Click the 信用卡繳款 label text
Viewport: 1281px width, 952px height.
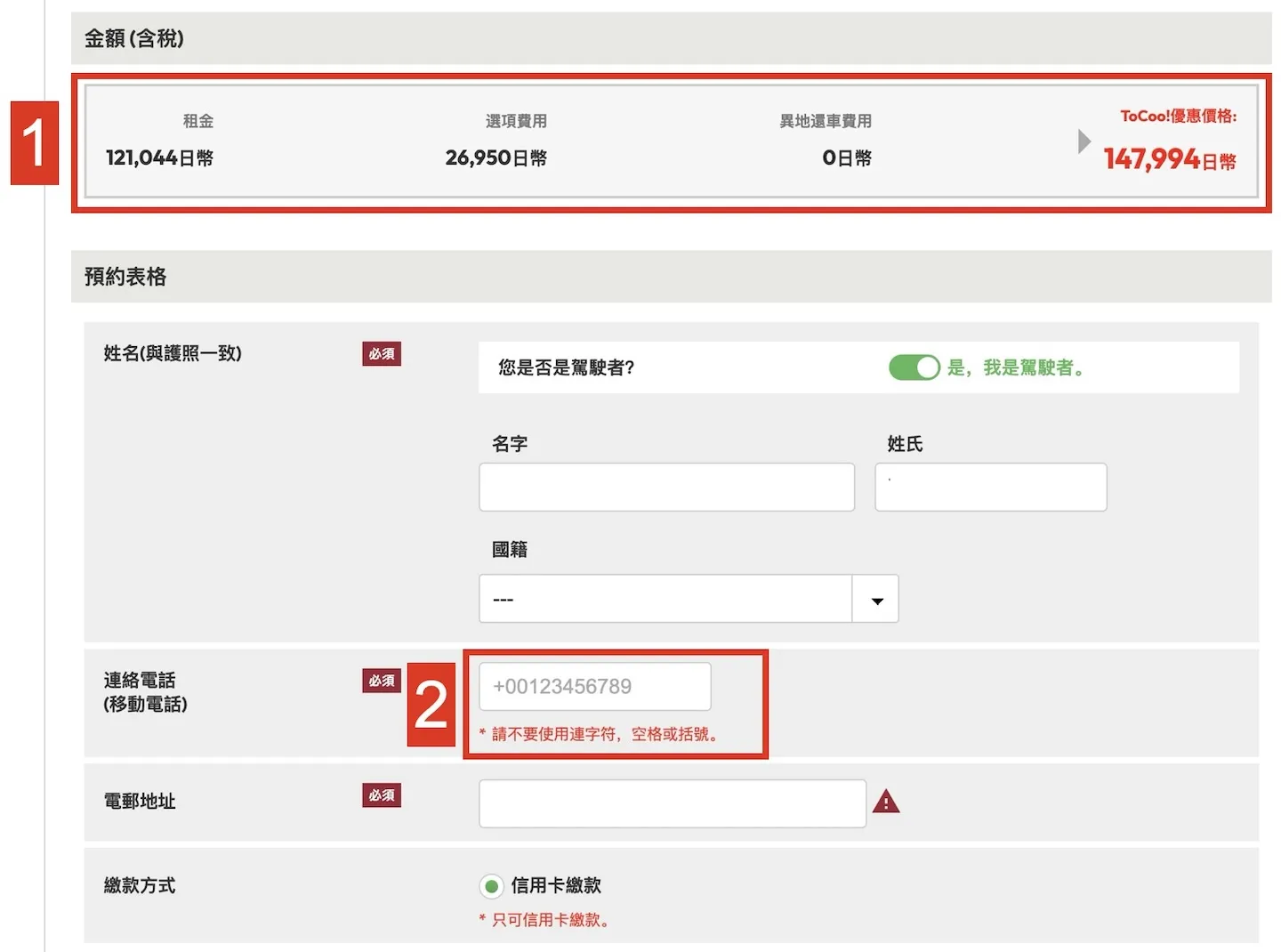click(556, 886)
